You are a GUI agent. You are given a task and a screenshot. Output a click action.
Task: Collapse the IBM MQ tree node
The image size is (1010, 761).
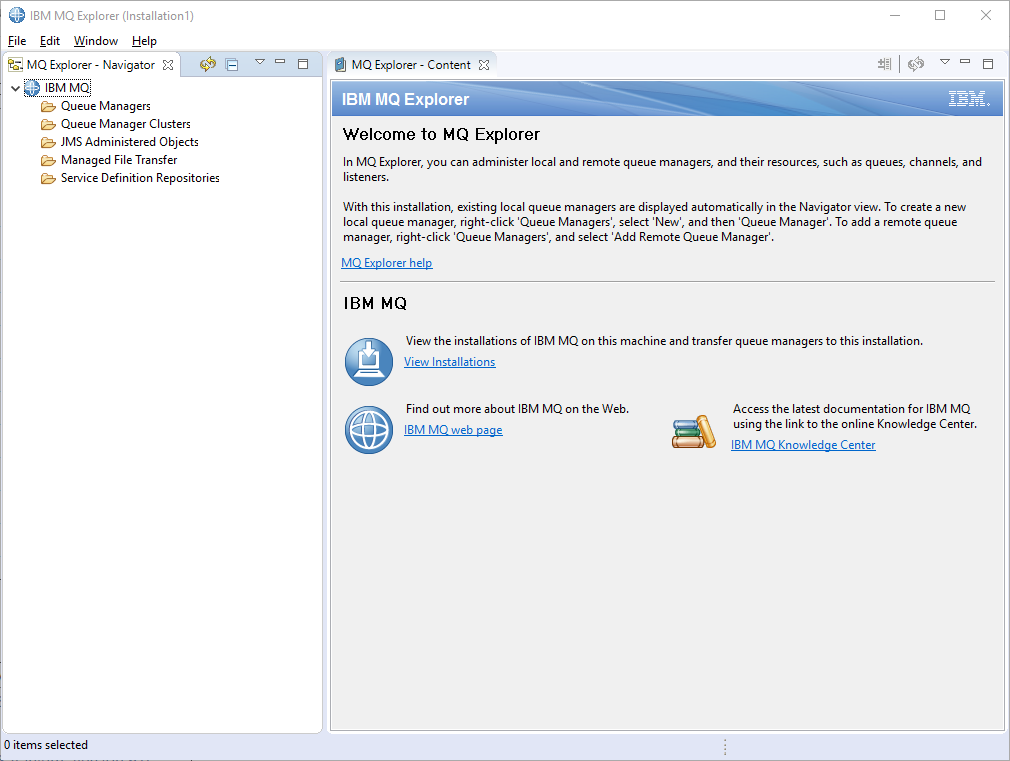[15, 88]
